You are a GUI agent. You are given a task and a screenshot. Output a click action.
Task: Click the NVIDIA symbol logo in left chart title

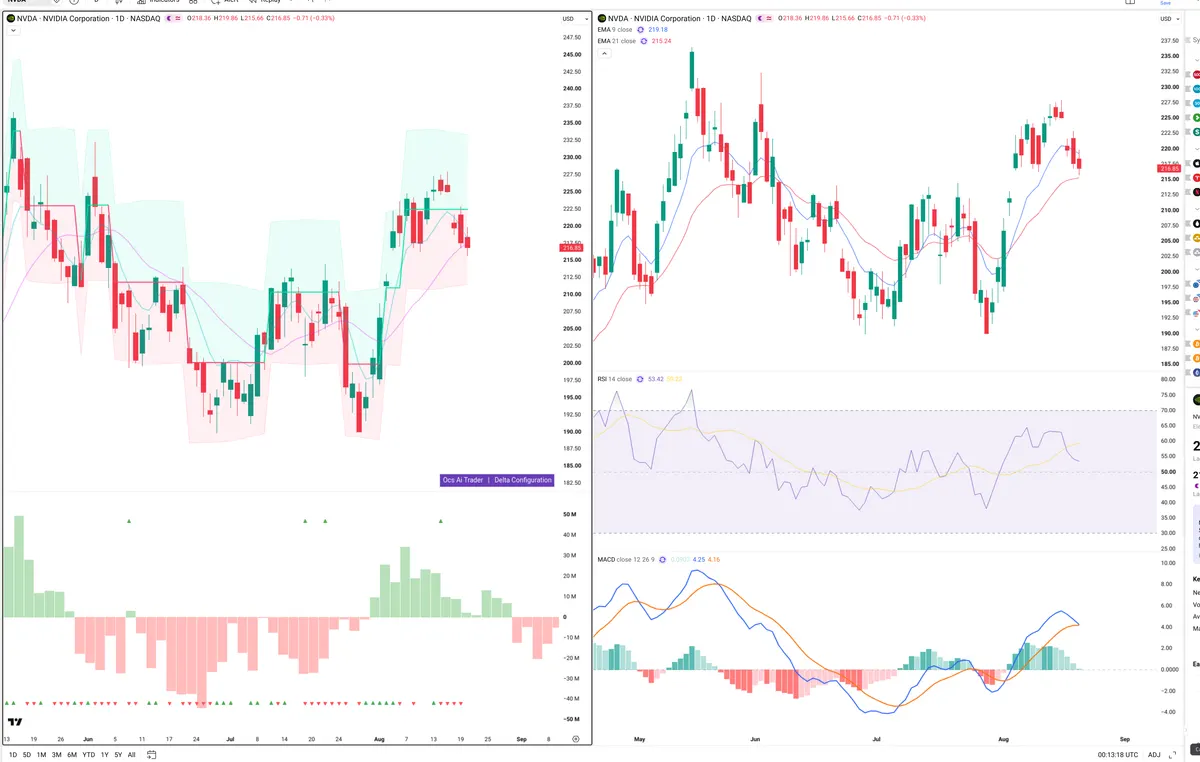pyautogui.click(x=10, y=18)
